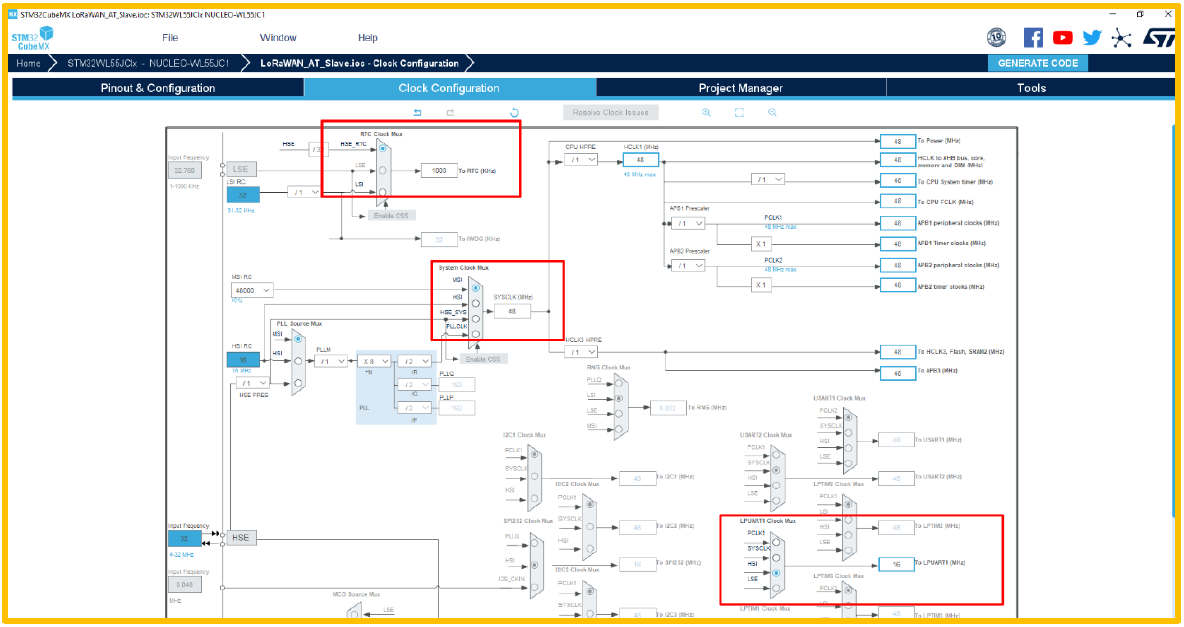Click the undo arrow icon in clock toolbar

418,113
